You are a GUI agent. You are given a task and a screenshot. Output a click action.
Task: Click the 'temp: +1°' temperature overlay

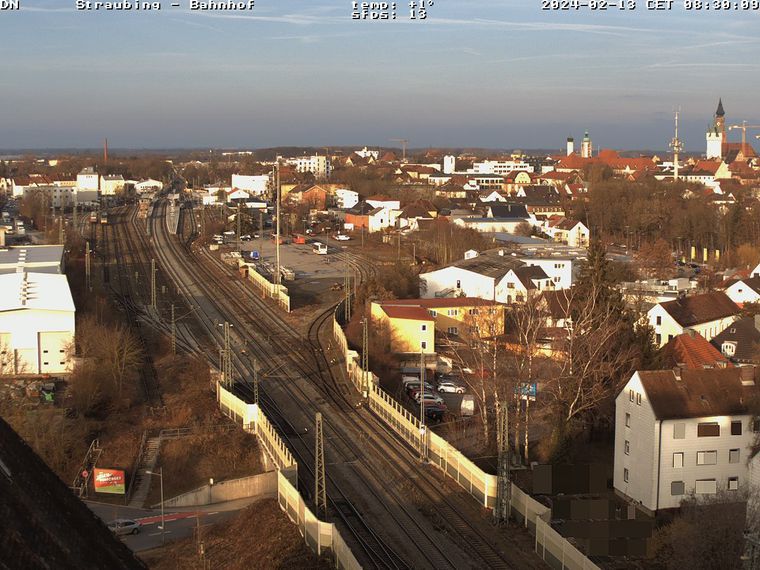[393, 5]
